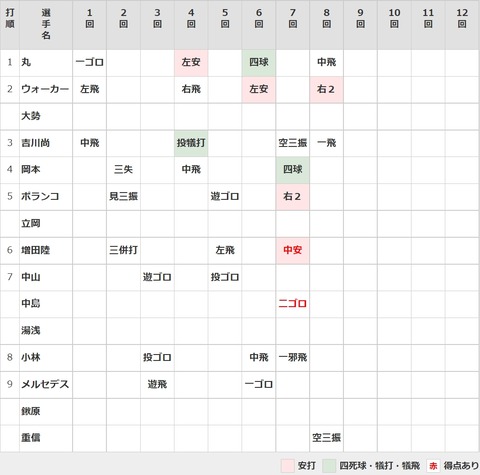Screen dimensions: 480x475
Task: Click 丸's 8回 result 中飛
Action: coord(327,62)
